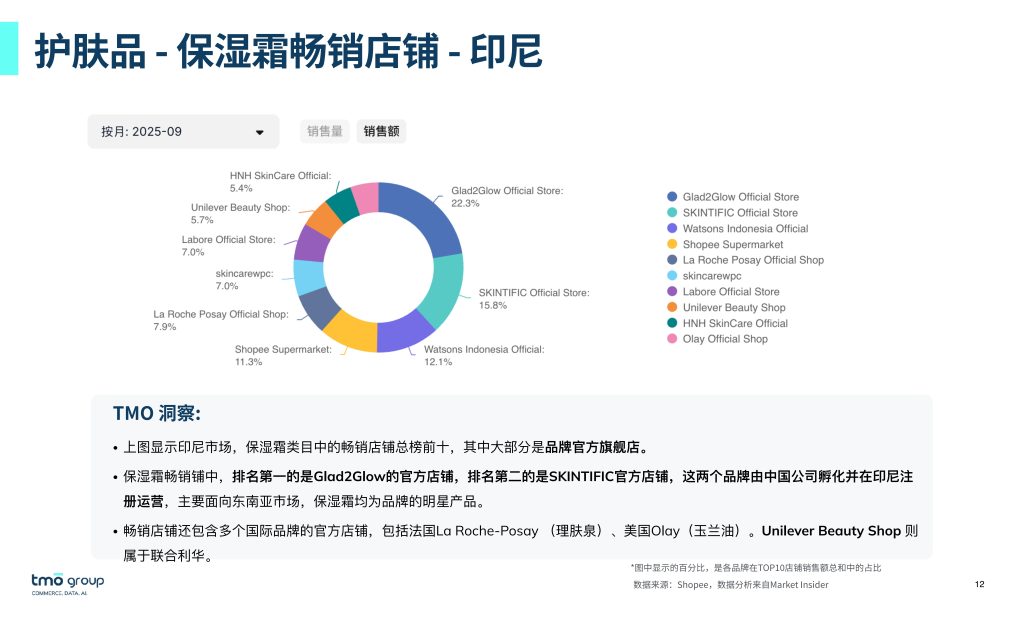This screenshot has width=1024, height=640.
Task: Click the footnote about TOP10店铺销售额 percentages
Action: click(756, 568)
